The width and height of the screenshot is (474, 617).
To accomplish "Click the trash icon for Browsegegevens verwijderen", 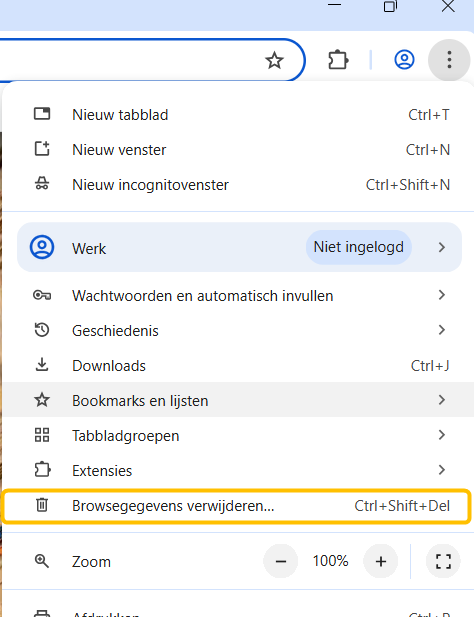I will coord(42,505).
